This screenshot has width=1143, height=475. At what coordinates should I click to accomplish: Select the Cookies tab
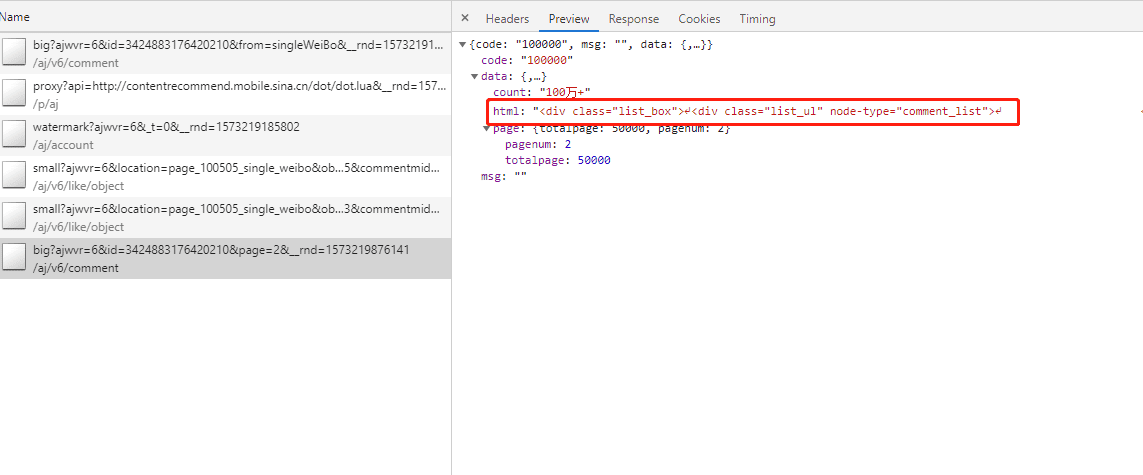(x=699, y=19)
